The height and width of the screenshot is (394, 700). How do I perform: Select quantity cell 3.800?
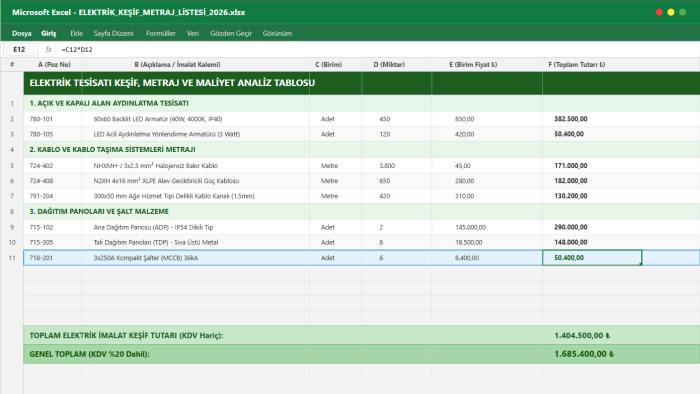387,166
